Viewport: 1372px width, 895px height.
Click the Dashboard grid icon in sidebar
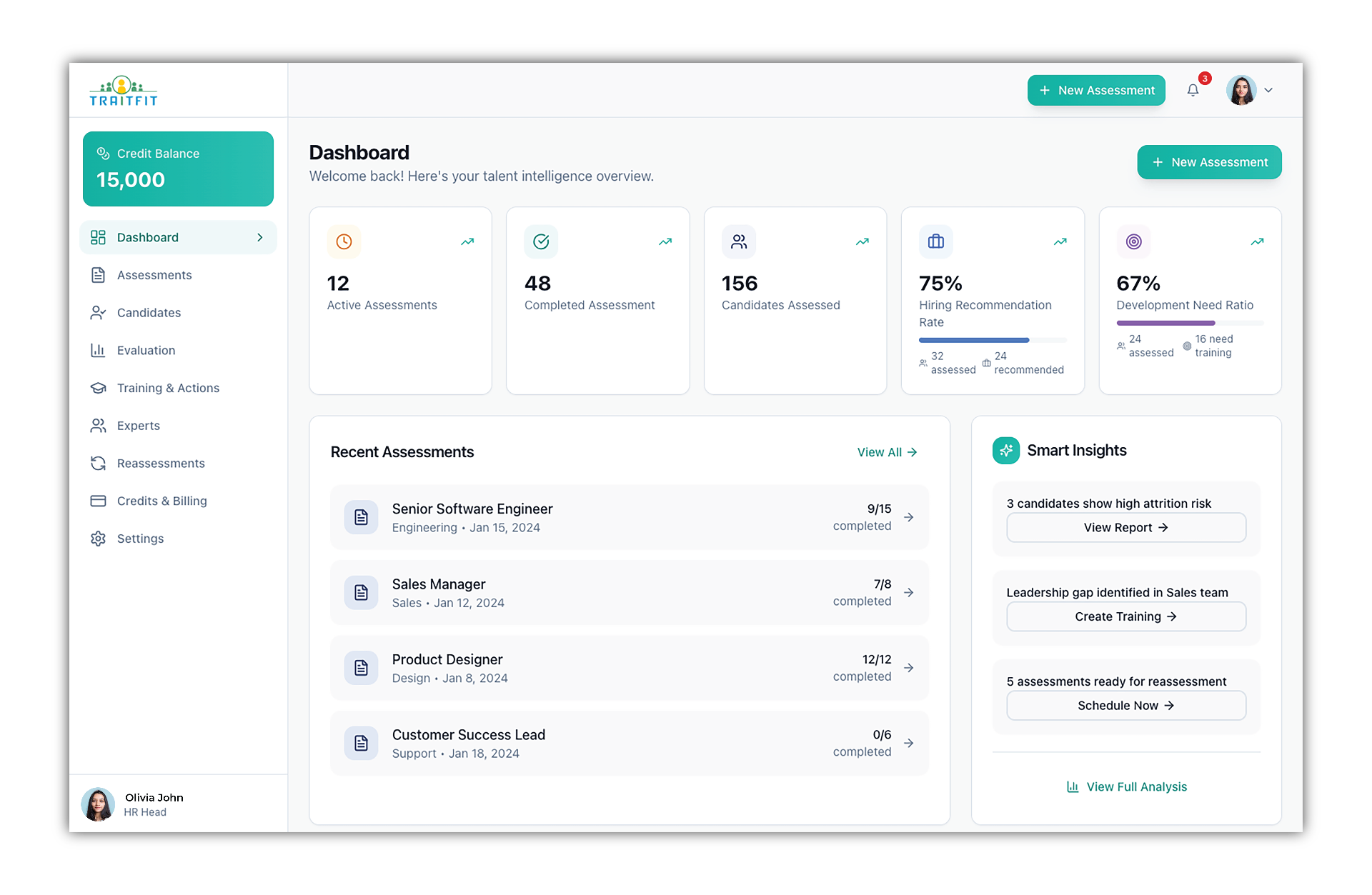coord(99,237)
